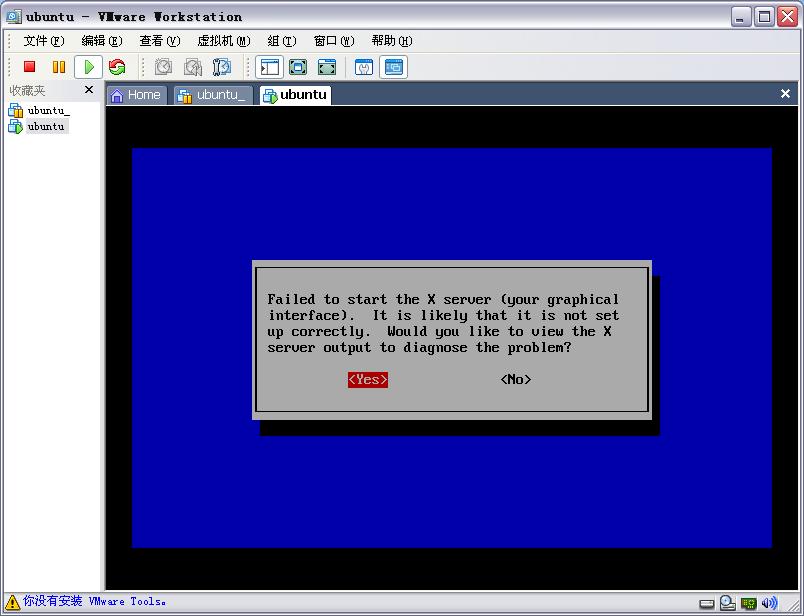Viewport: 804px width, 616px height.
Task: Click the VMware icon in title bar
Action: [14, 16]
